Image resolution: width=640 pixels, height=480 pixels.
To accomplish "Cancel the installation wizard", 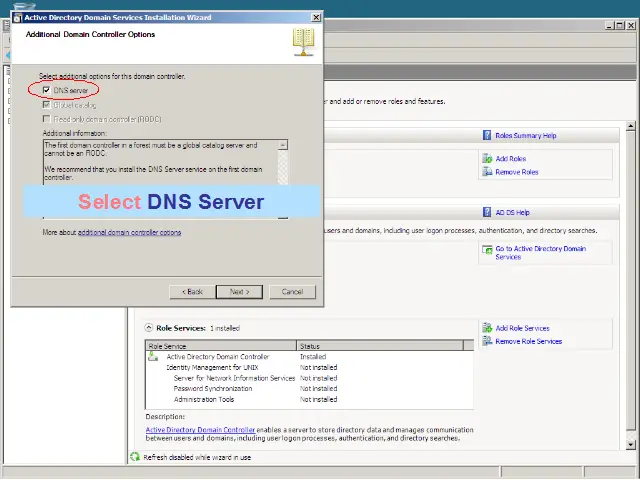I will (292, 292).
